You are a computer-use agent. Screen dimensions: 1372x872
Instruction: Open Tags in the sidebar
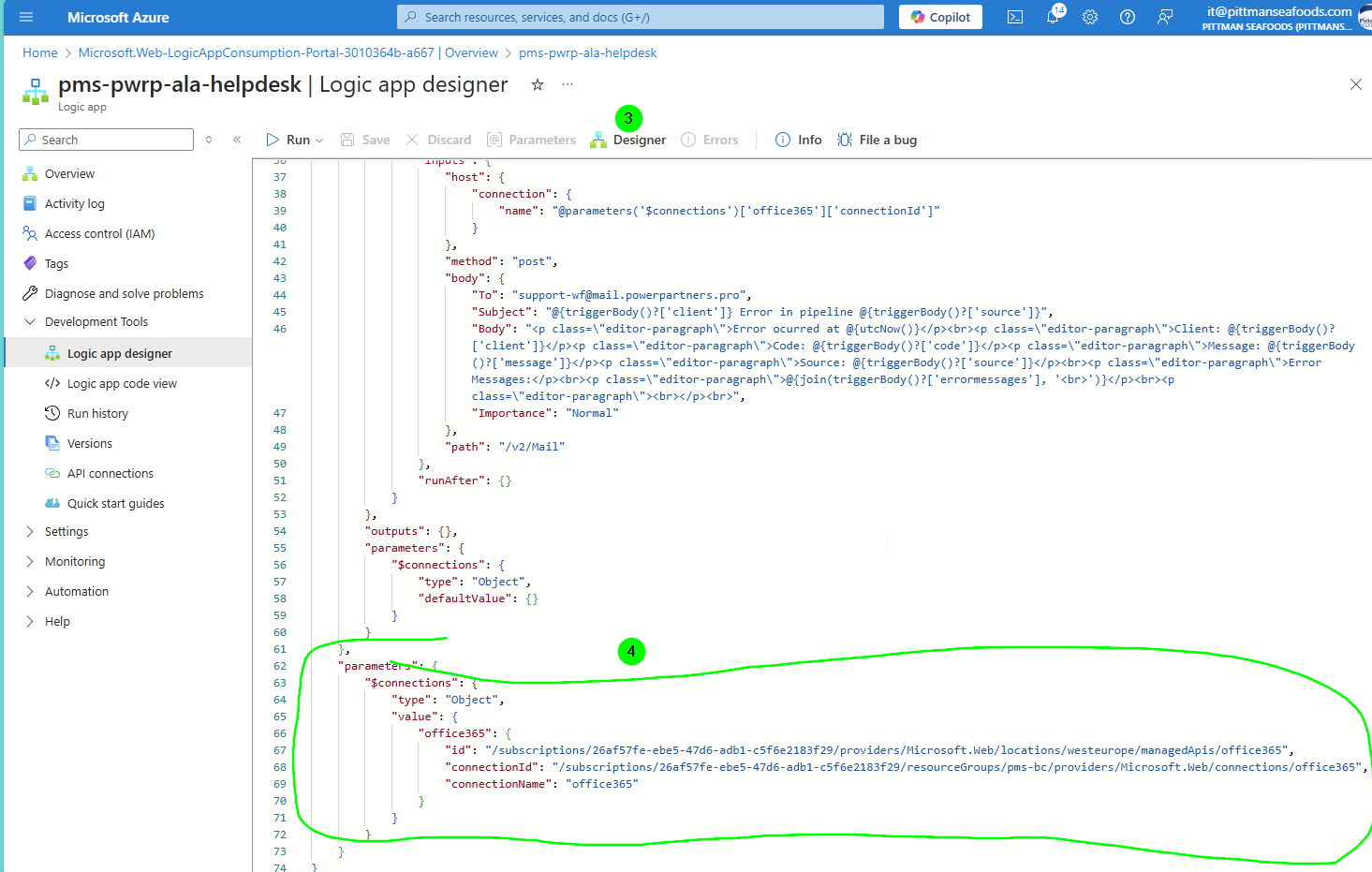tap(56, 263)
